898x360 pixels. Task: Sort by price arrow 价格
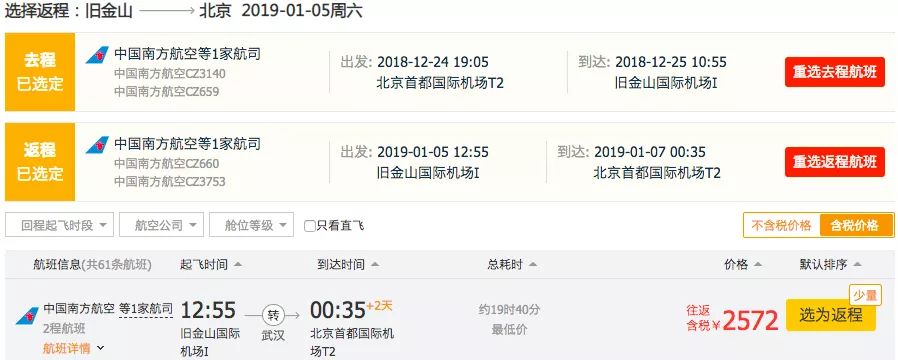758,264
